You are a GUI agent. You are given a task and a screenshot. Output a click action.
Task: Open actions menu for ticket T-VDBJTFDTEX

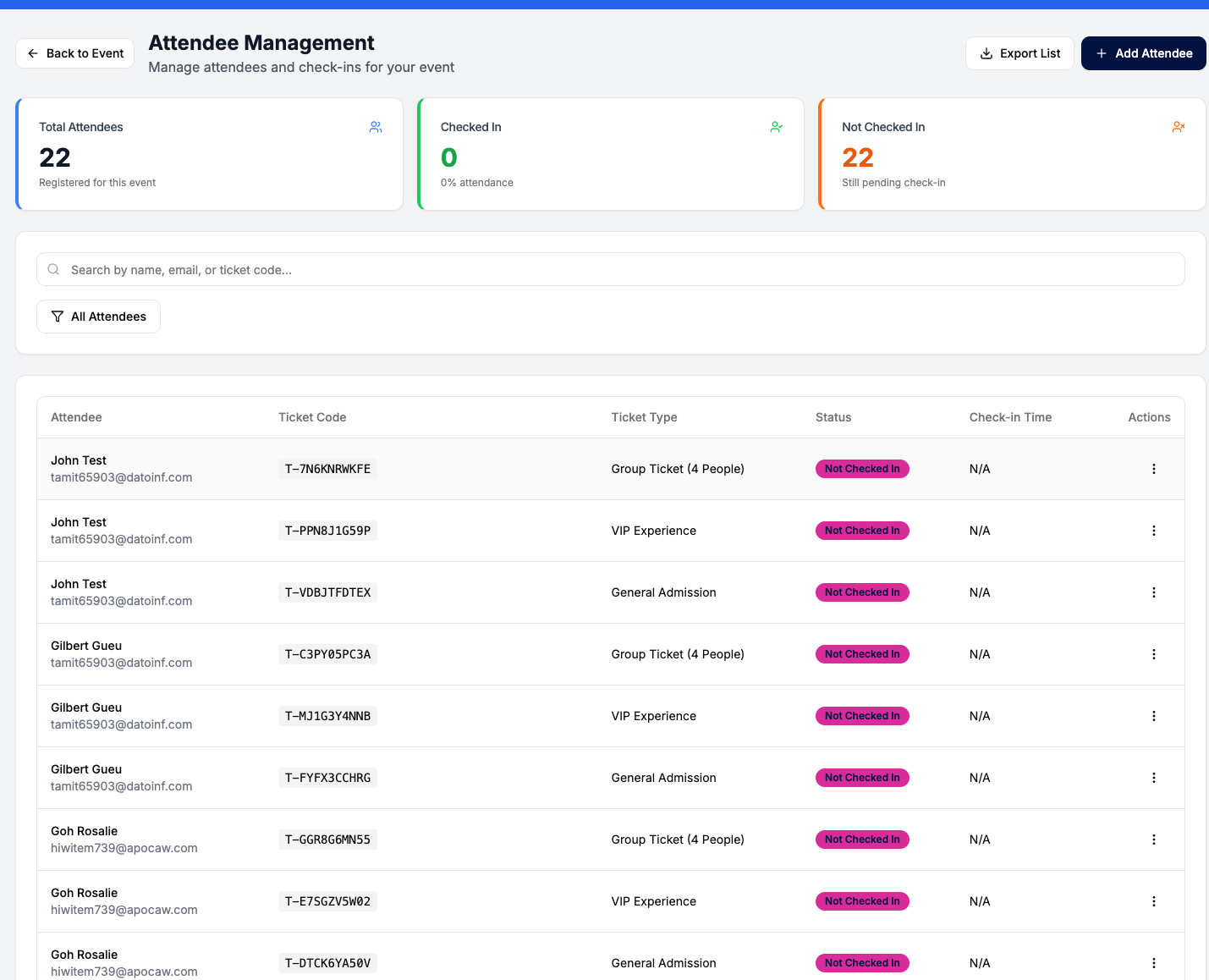click(1153, 592)
